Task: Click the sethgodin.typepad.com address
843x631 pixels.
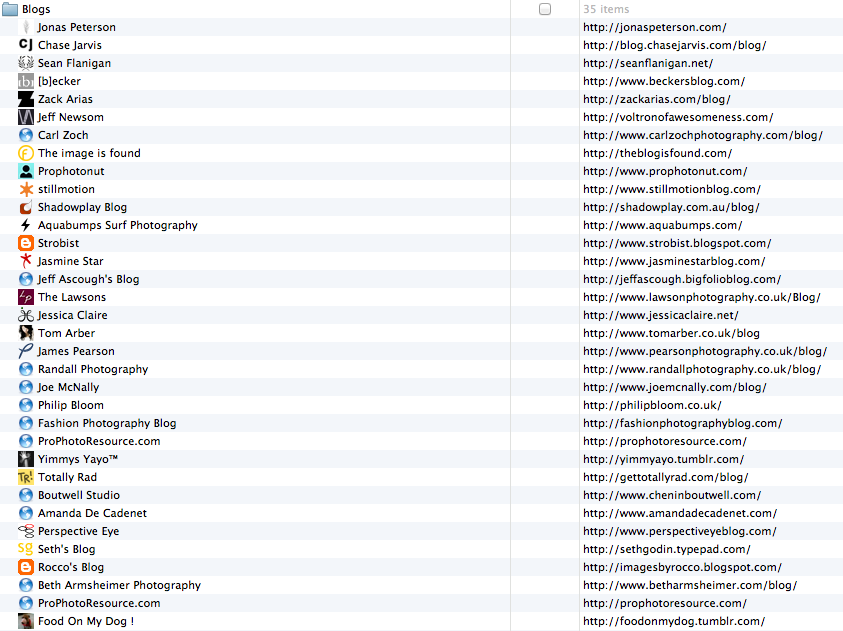Action: pos(667,549)
